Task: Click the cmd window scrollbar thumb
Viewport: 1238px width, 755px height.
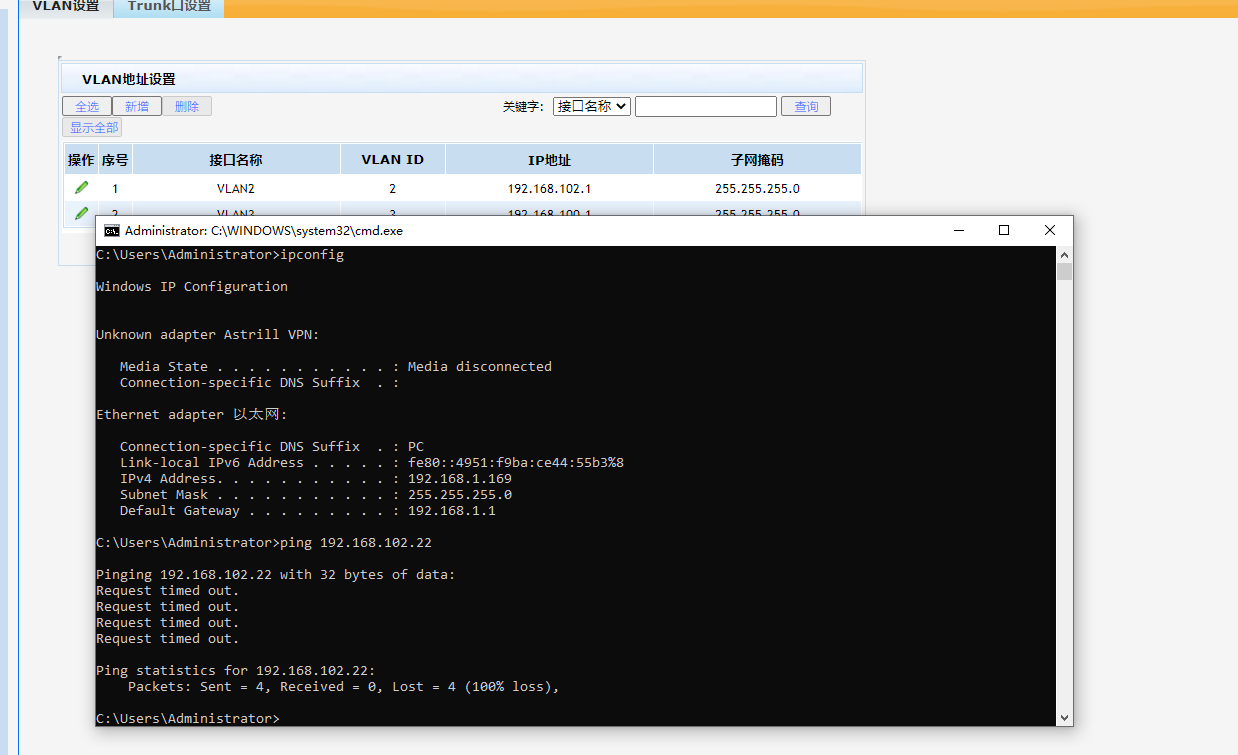Action: (1065, 272)
